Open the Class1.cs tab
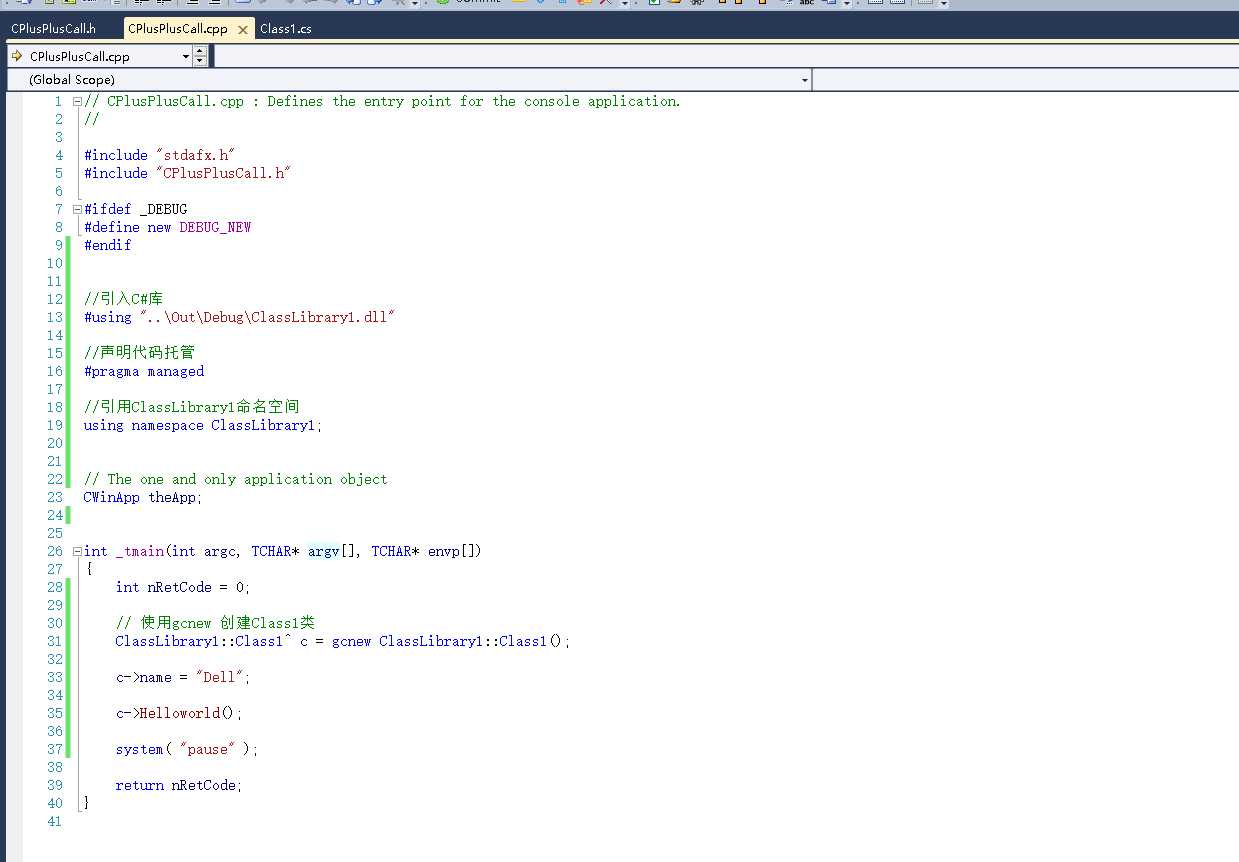 (x=285, y=29)
